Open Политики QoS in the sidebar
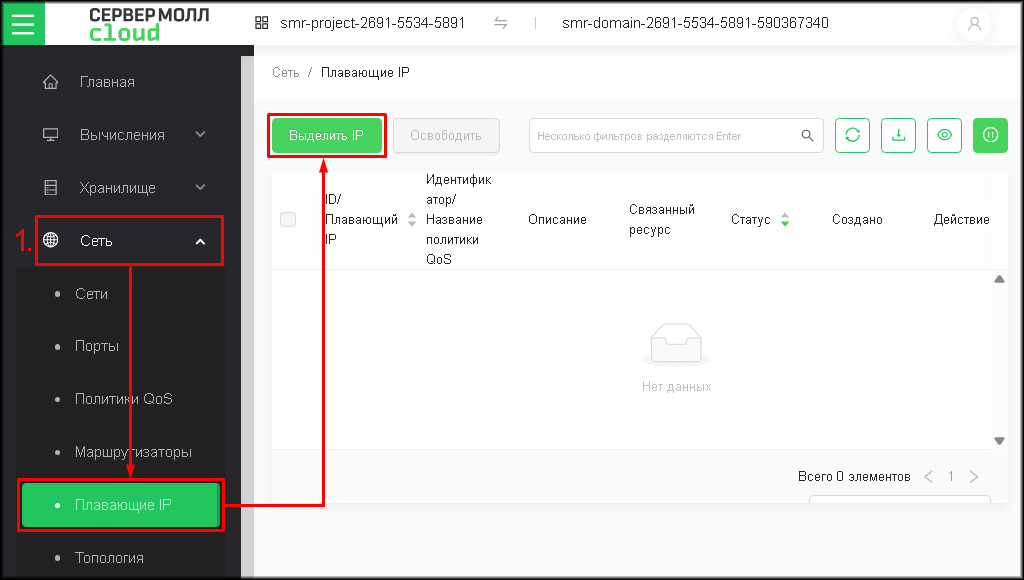Screen dimensions: 1024x580 [x=123, y=399]
